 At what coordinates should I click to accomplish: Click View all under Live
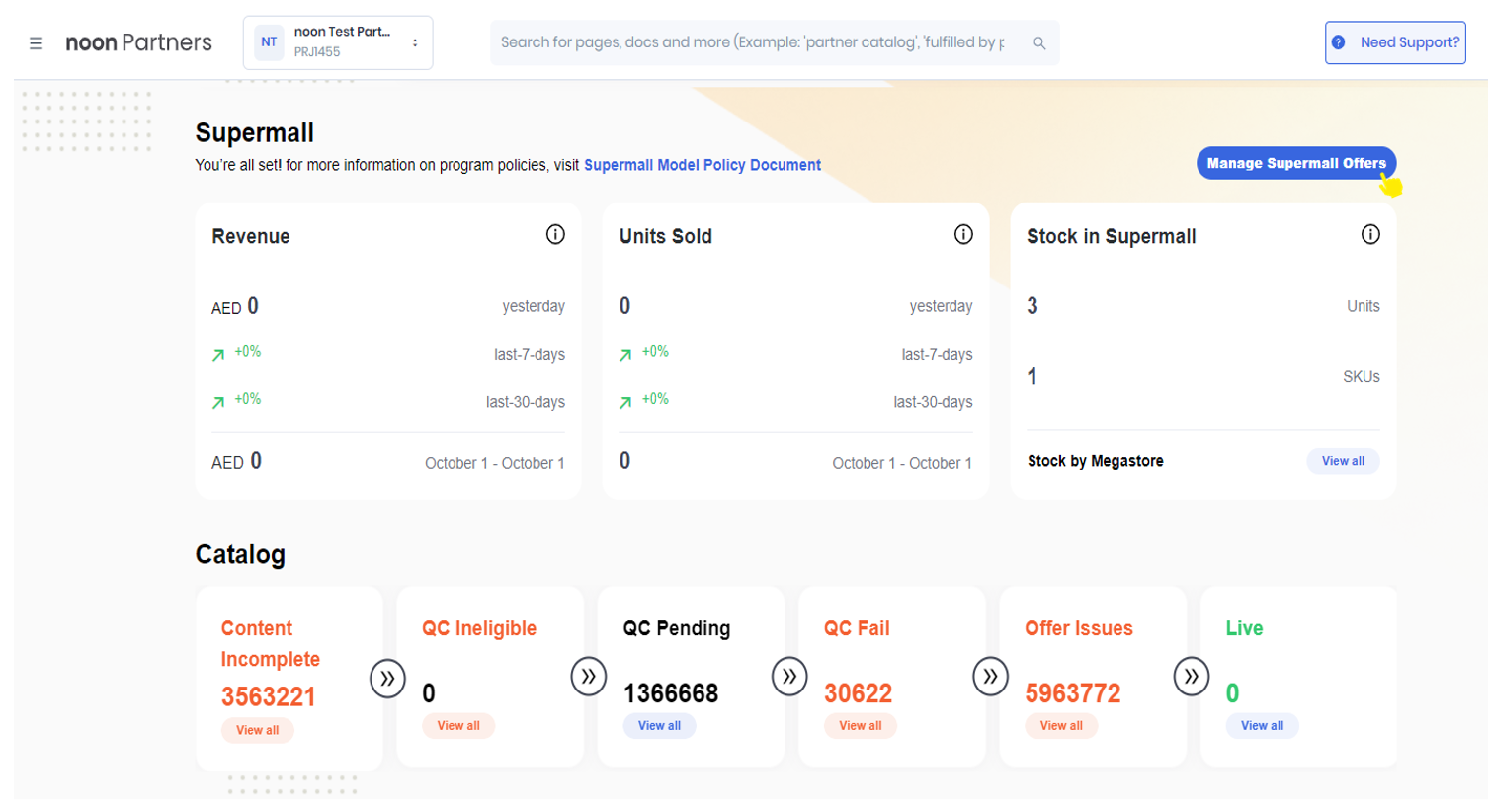1263,725
